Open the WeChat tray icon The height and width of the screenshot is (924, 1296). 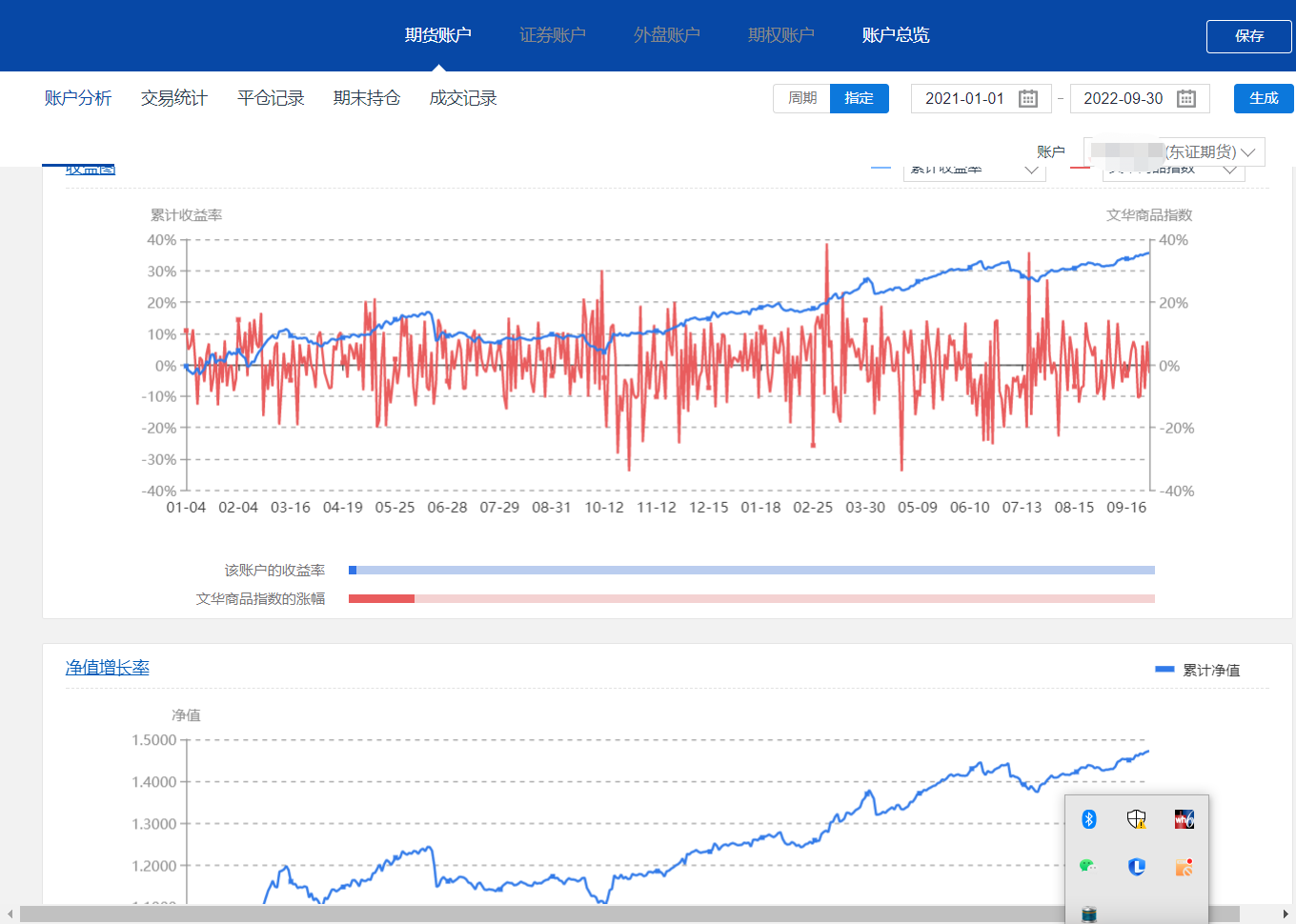click(x=1088, y=866)
